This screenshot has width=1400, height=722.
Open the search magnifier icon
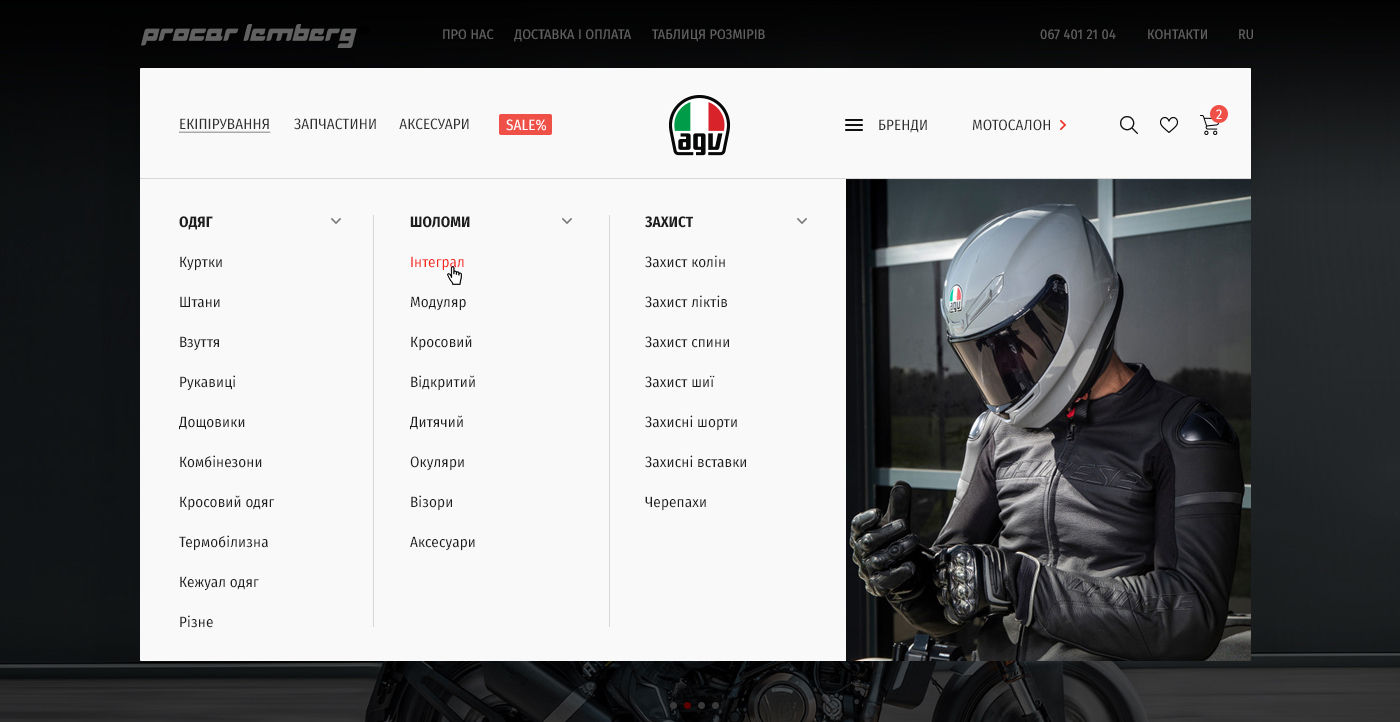pyautogui.click(x=1128, y=125)
